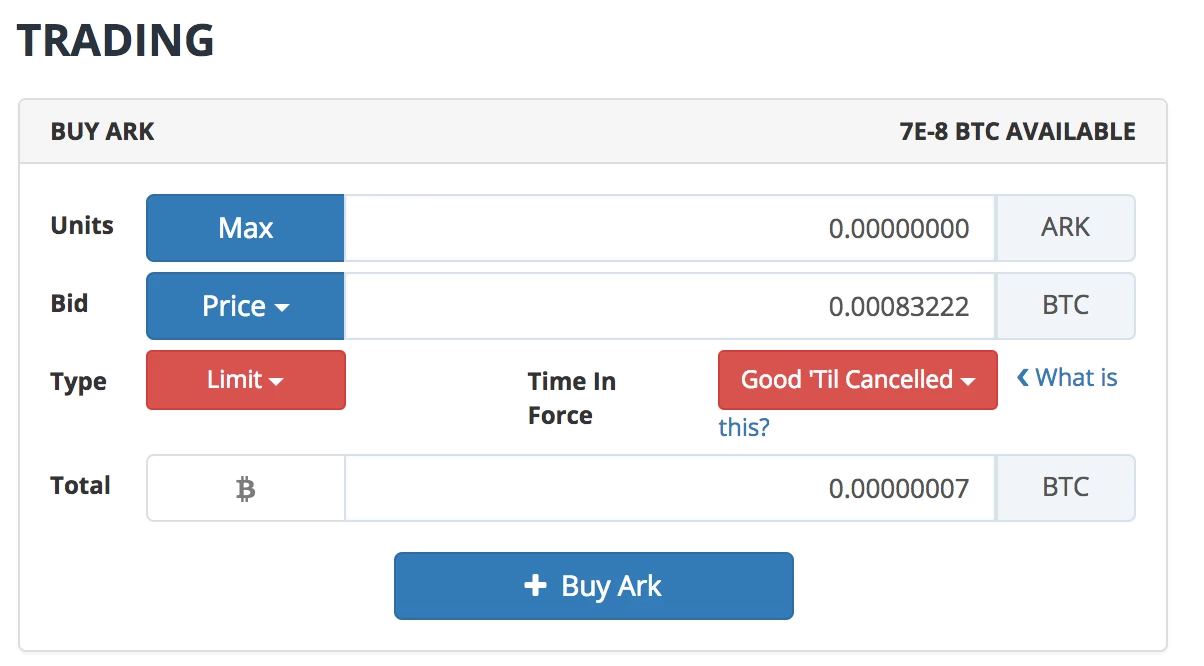Click the chevron icon before What is this
Viewport: 1204px width, 666px height.
(1022, 377)
